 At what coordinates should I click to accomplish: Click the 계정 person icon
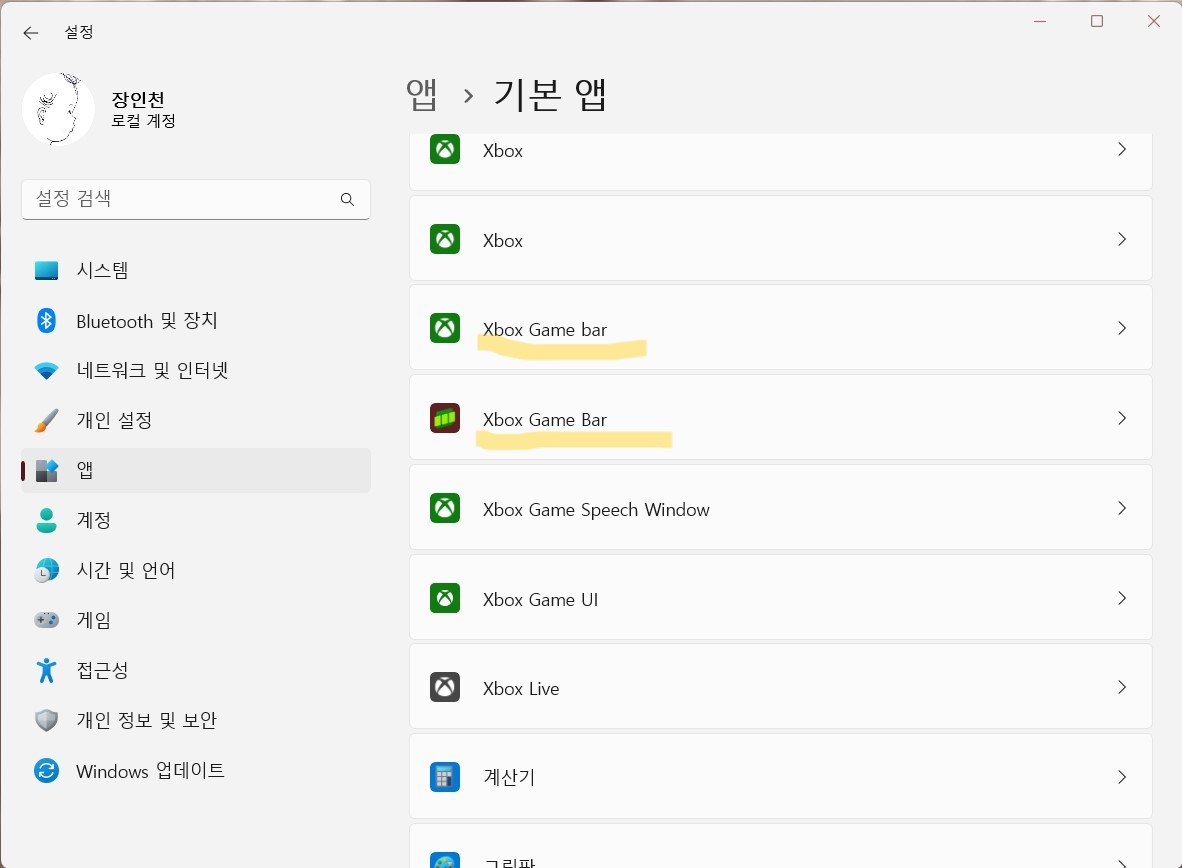[47, 520]
